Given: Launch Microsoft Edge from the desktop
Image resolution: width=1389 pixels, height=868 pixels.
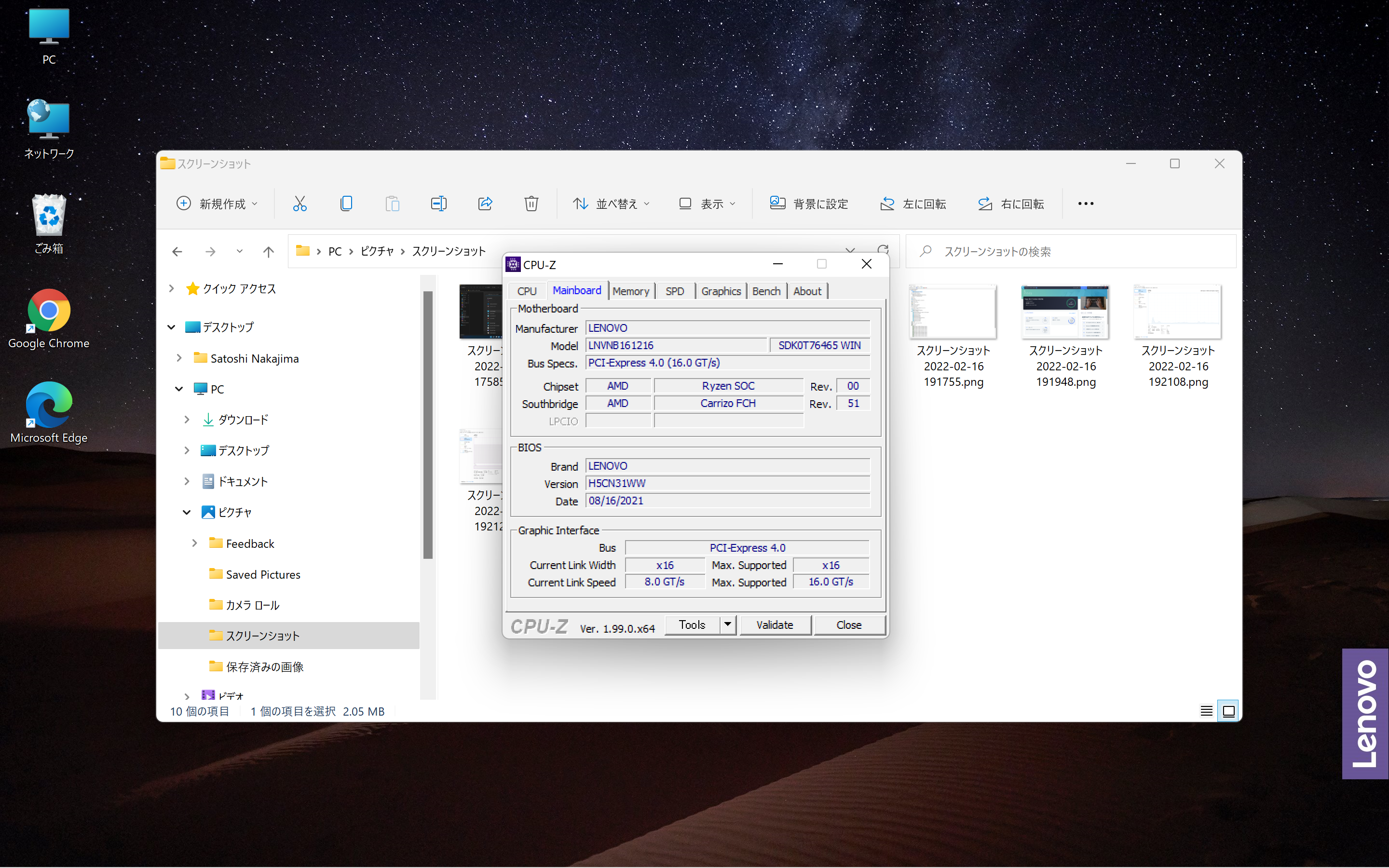Looking at the screenshot, I should (49, 413).
